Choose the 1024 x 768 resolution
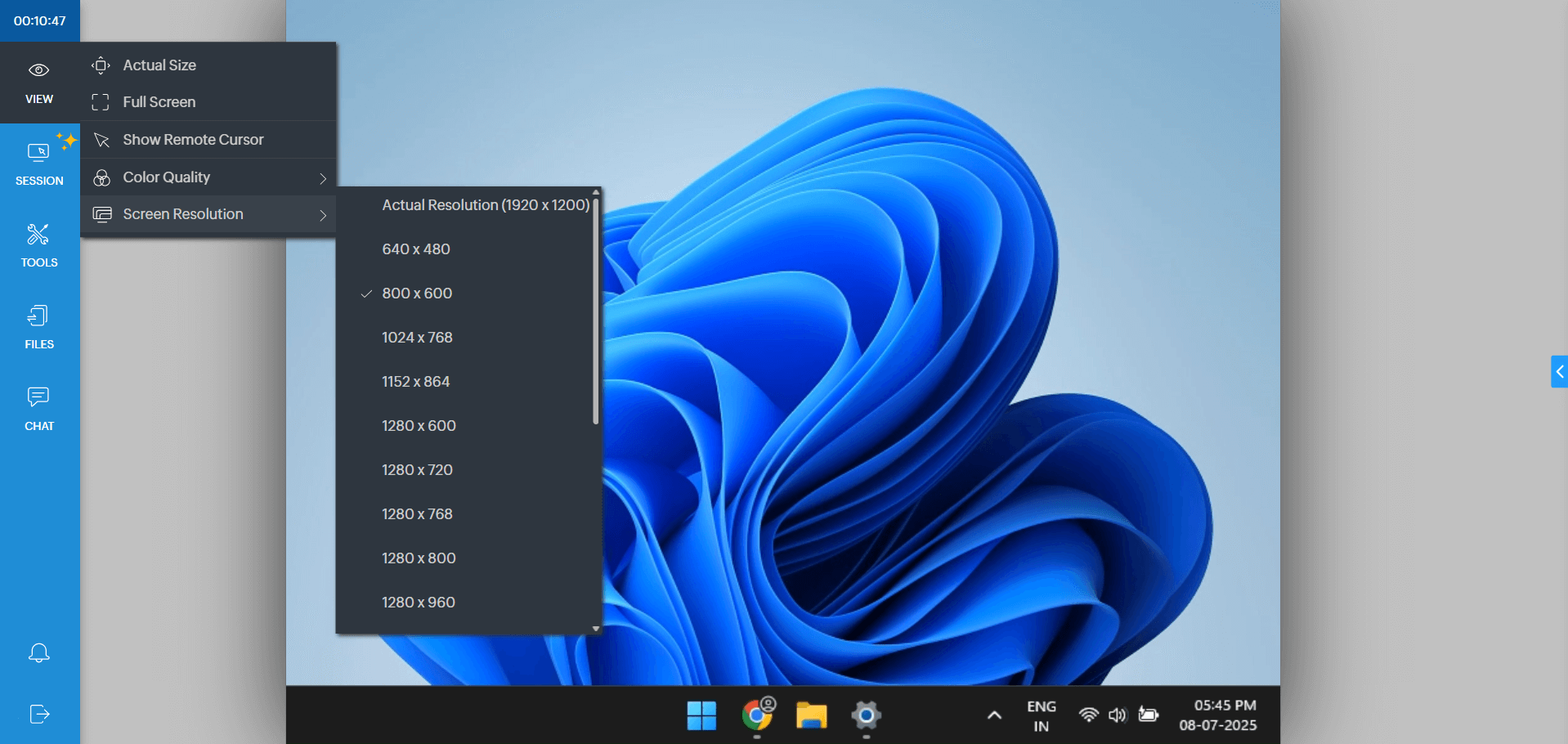 coord(417,338)
